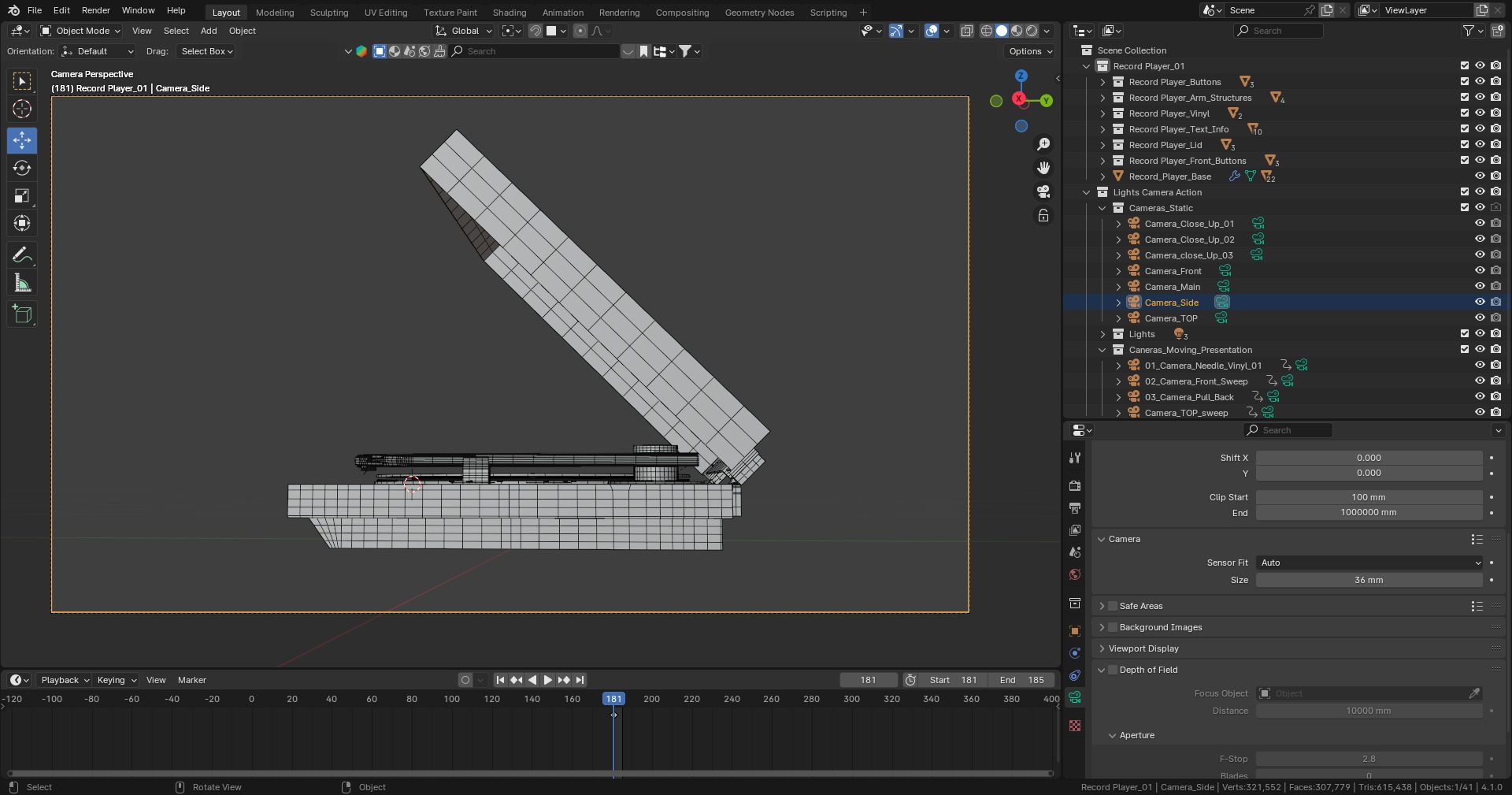The width and height of the screenshot is (1512, 795).
Task: Click the Sensor Size 36 mm field
Action: (x=1369, y=580)
